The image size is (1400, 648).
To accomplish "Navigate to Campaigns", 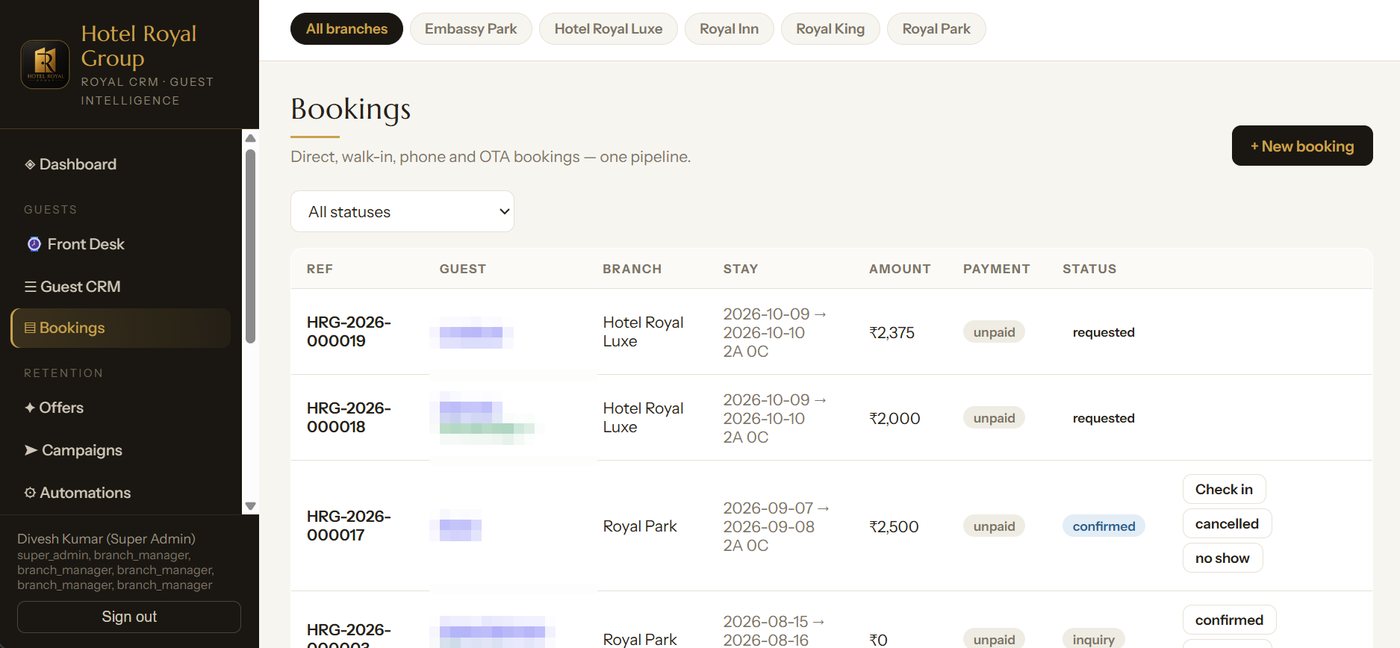I will pos(121,450).
